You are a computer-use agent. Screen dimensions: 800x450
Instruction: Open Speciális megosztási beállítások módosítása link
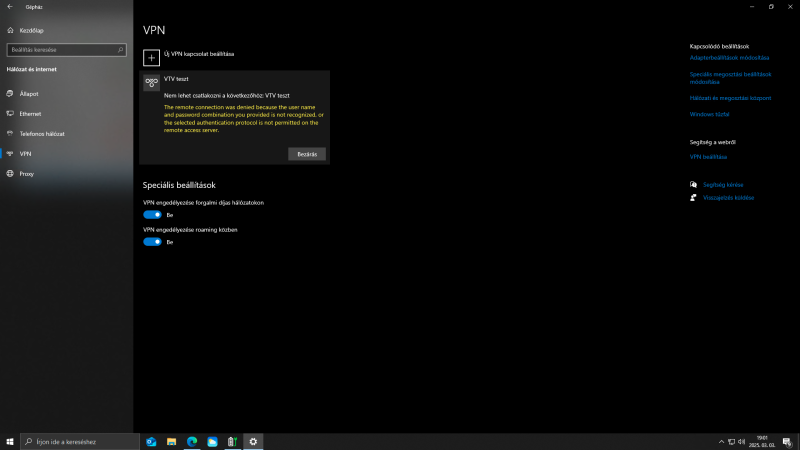coord(730,78)
